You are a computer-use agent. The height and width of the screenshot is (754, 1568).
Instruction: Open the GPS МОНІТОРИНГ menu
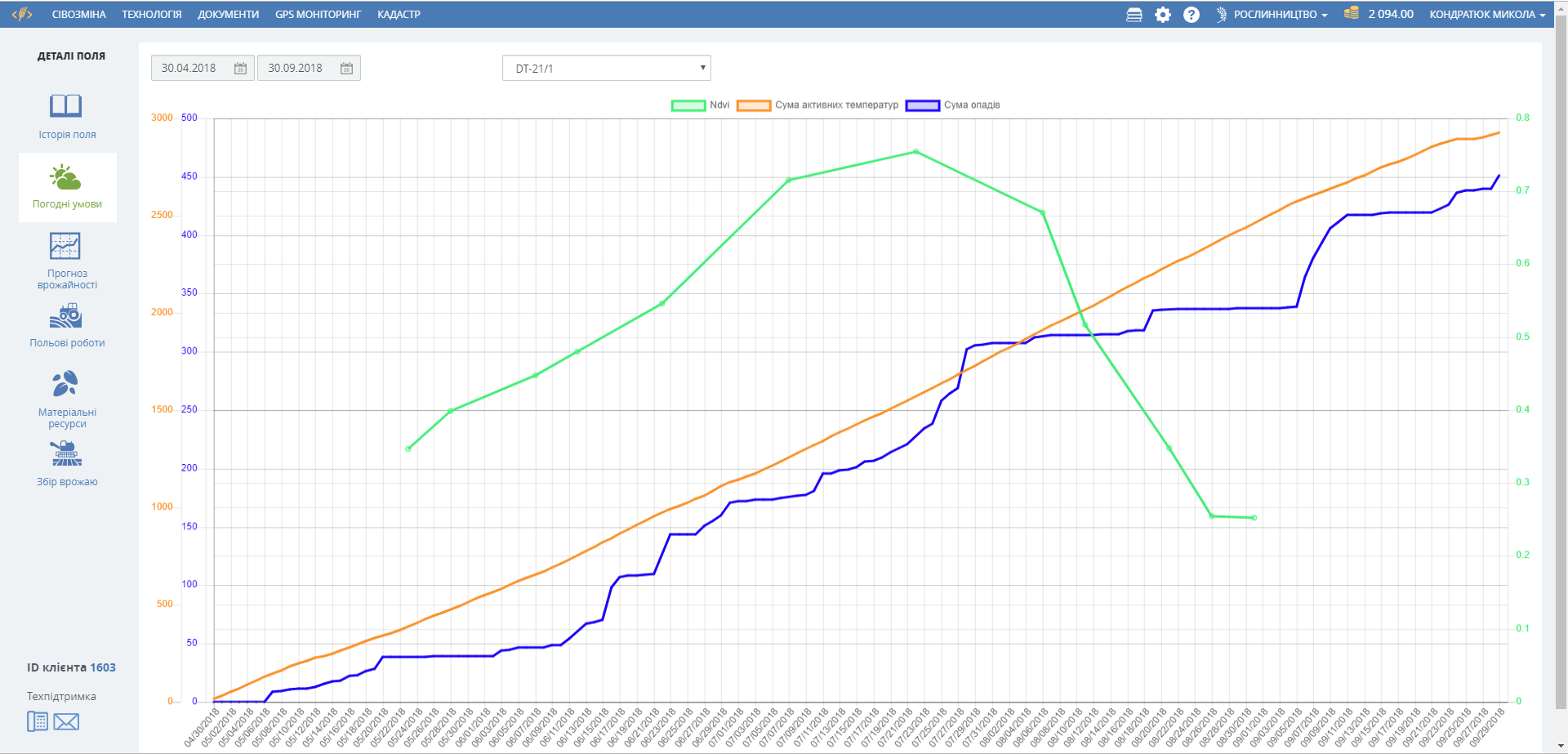[x=318, y=15]
